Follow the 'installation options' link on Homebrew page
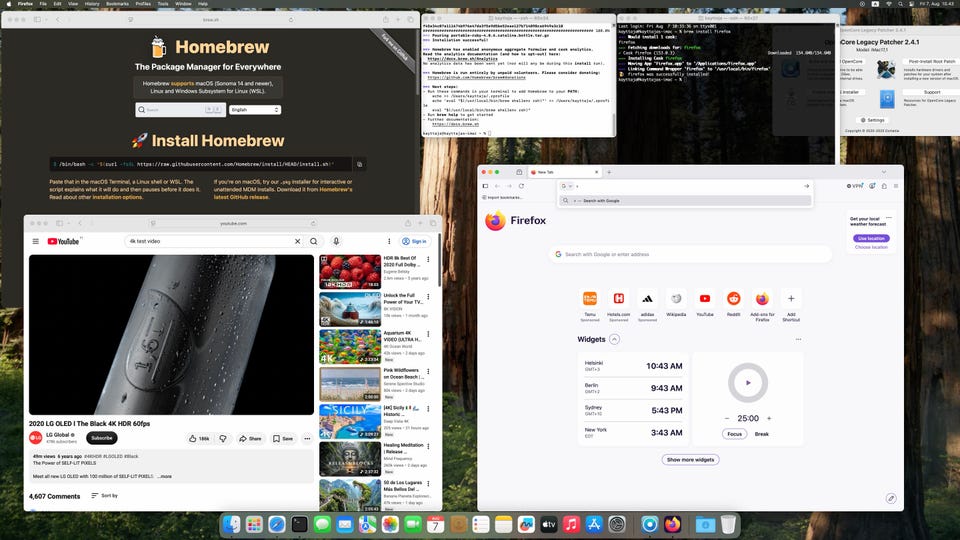Viewport: 960px width, 540px height. [118, 197]
